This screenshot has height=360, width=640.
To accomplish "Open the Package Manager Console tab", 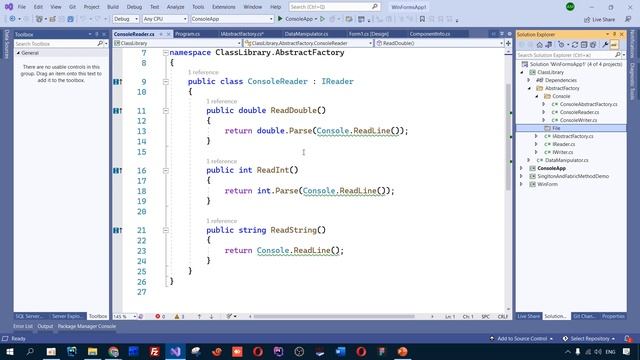I will pos(87,326).
